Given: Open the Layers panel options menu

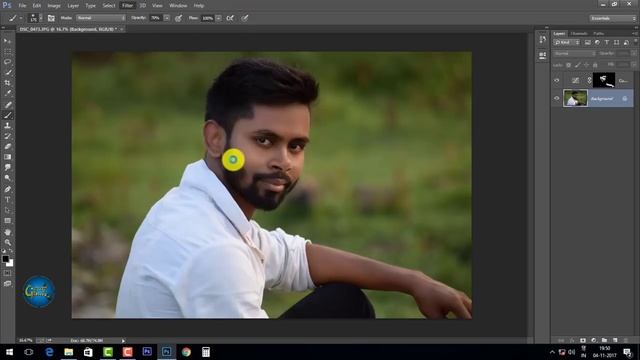Looking at the screenshot, I should pyautogui.click(x=635, y=33).
